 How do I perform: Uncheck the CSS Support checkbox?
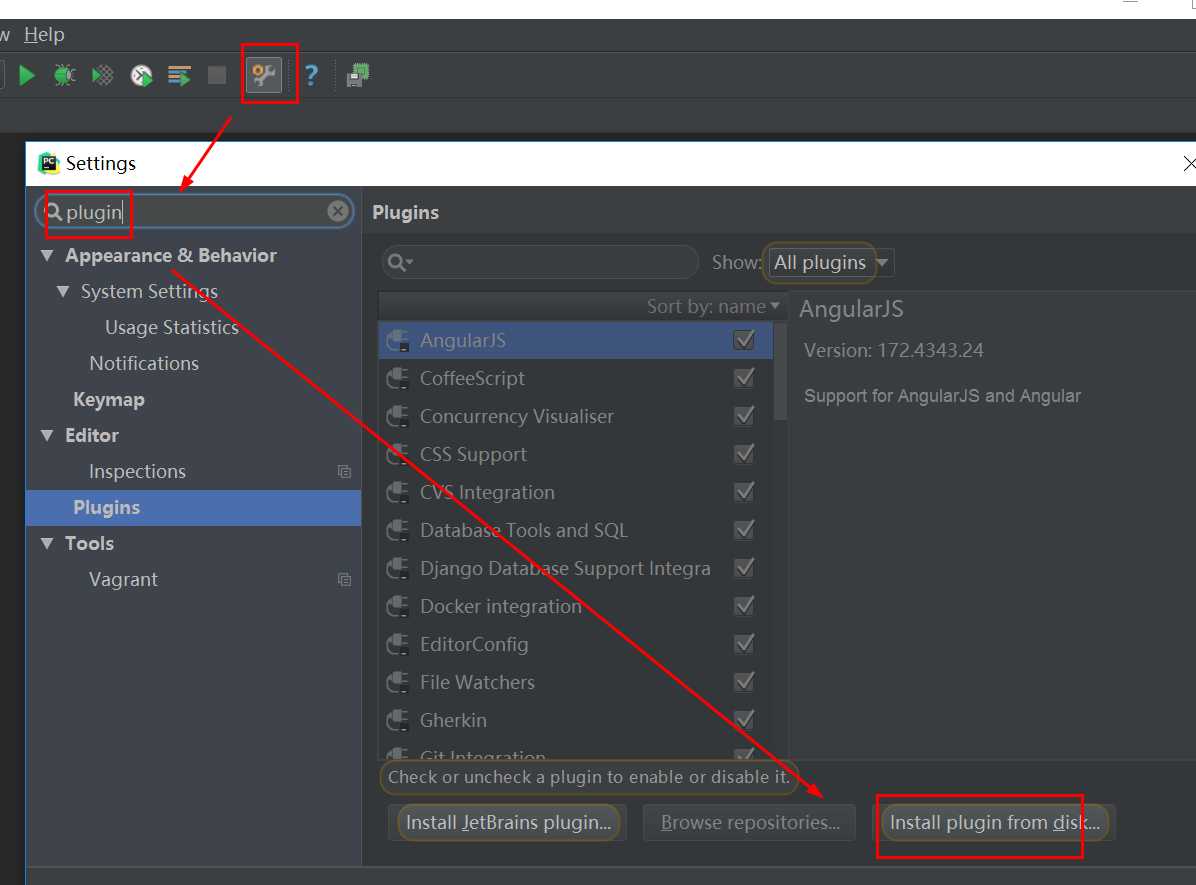point(744,454)
